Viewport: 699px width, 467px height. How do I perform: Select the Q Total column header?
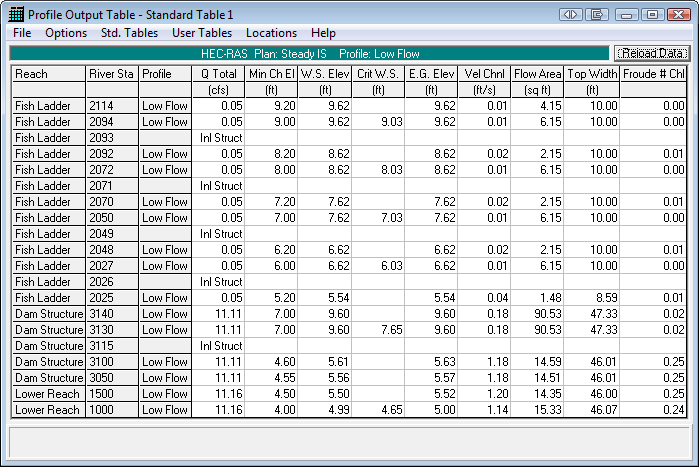pos(218,74)
